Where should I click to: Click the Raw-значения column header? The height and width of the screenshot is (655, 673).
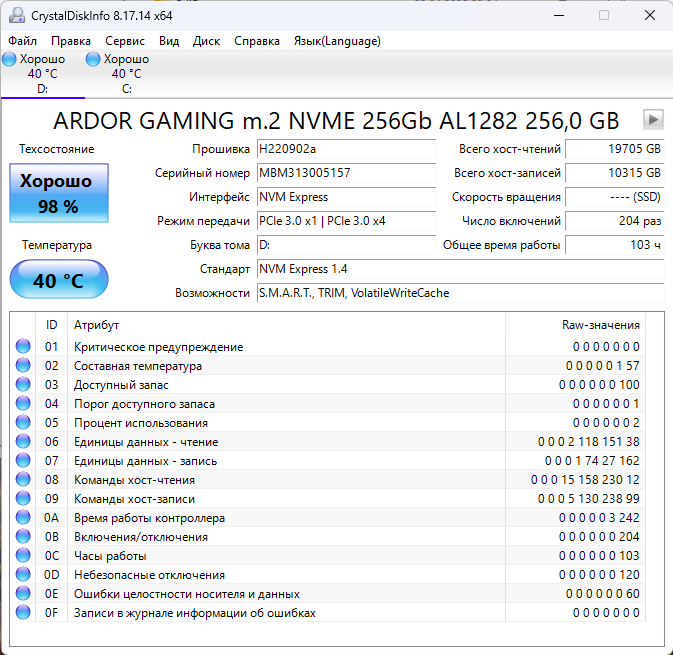tap(600, 325)
